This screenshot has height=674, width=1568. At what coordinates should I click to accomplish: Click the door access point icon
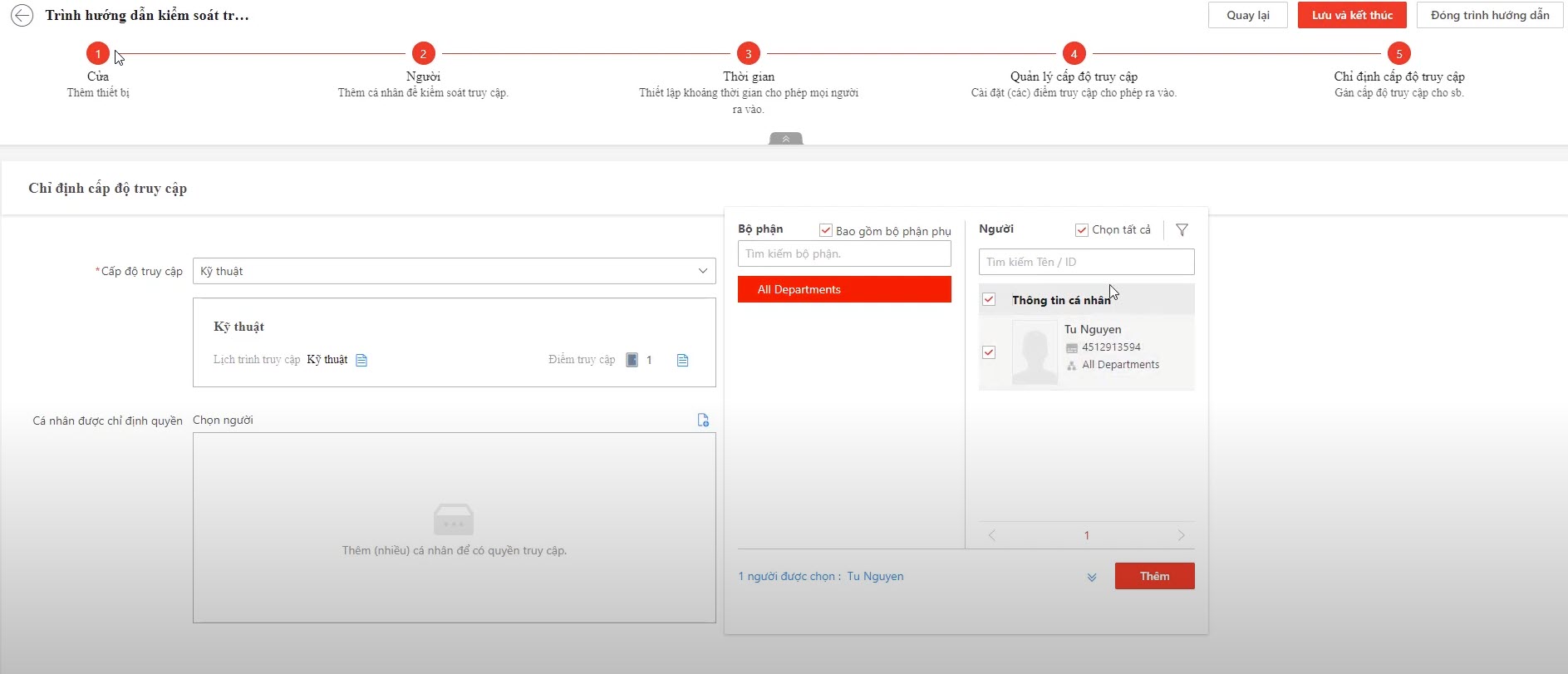[632, 360]
